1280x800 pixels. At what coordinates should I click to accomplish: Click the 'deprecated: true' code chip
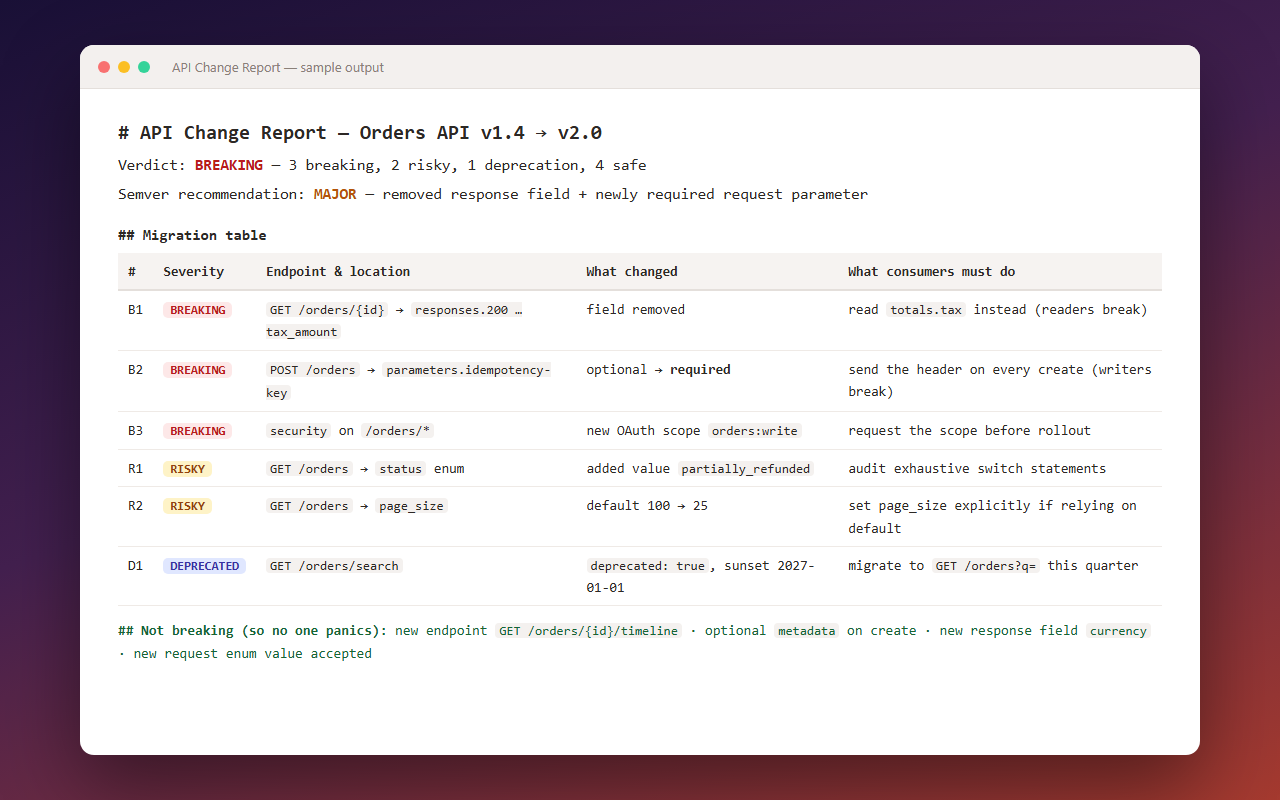pos(648,566)
